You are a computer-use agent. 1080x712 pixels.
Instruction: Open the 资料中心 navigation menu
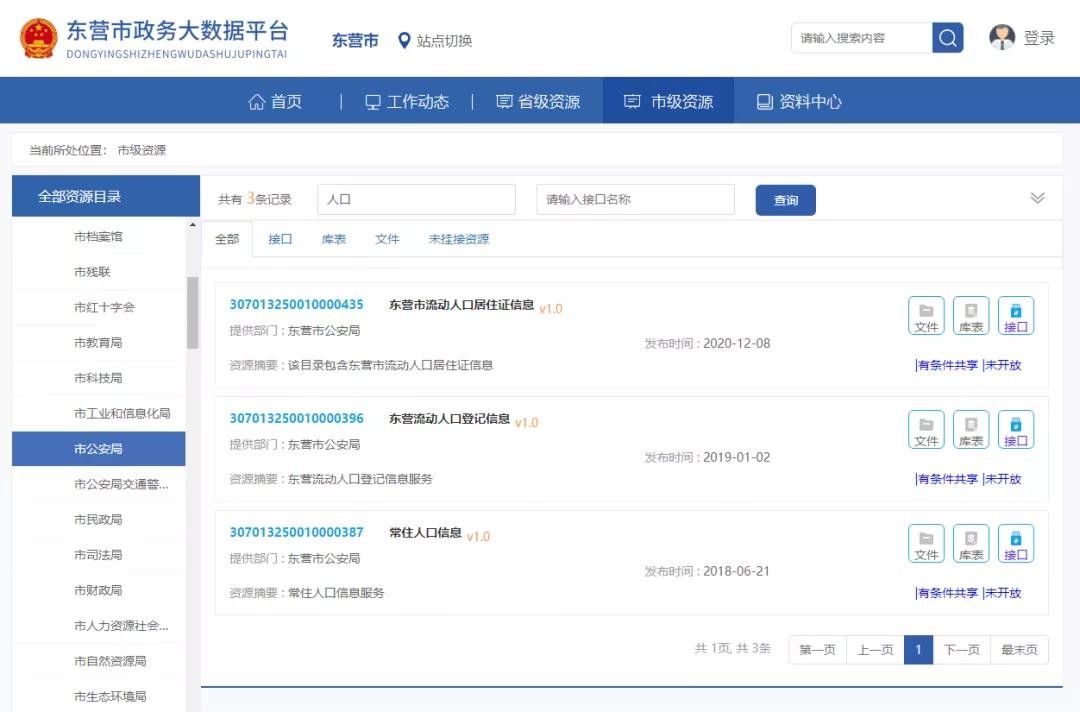[798, 101]
